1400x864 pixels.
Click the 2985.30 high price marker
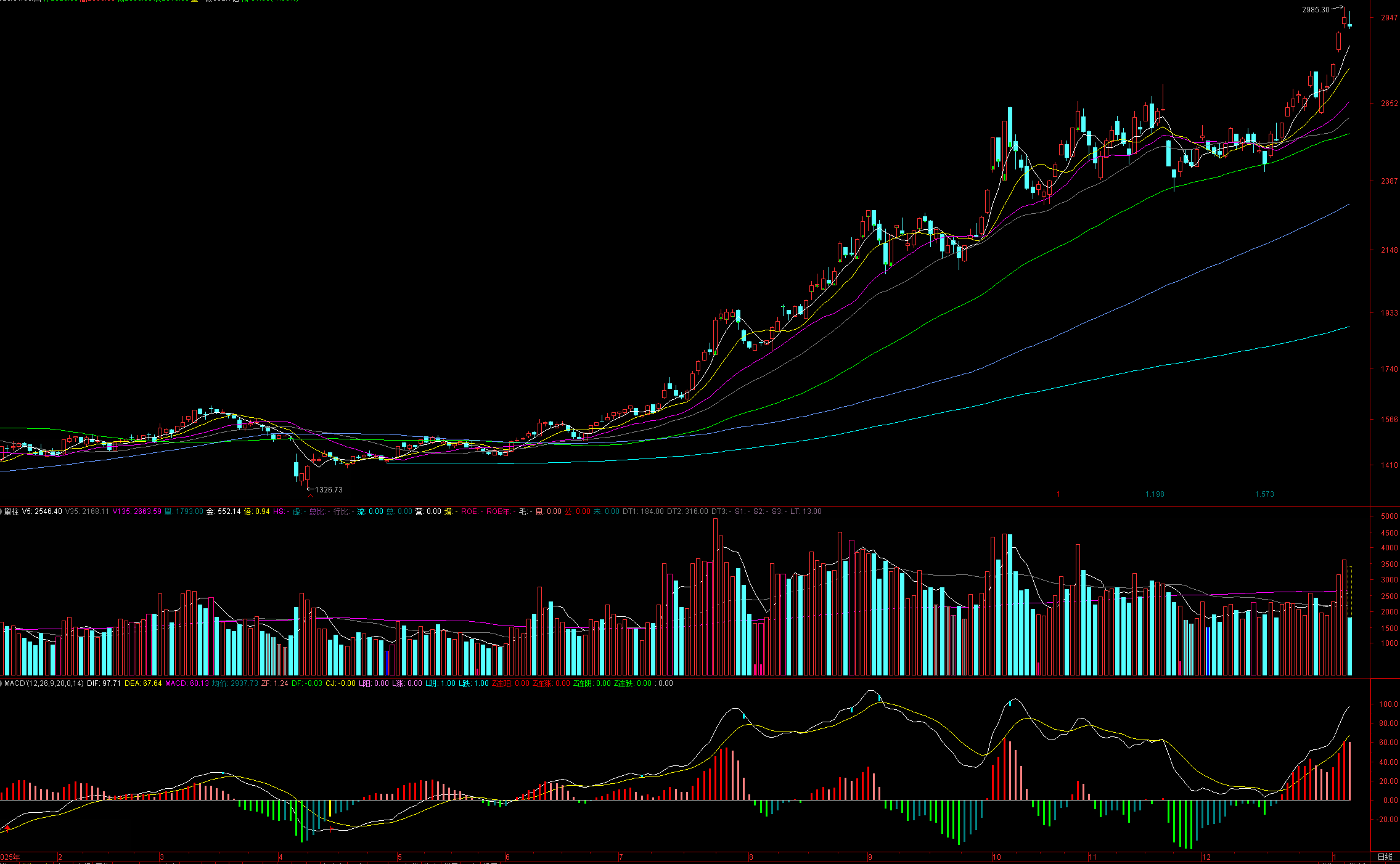pos(1316,10)
